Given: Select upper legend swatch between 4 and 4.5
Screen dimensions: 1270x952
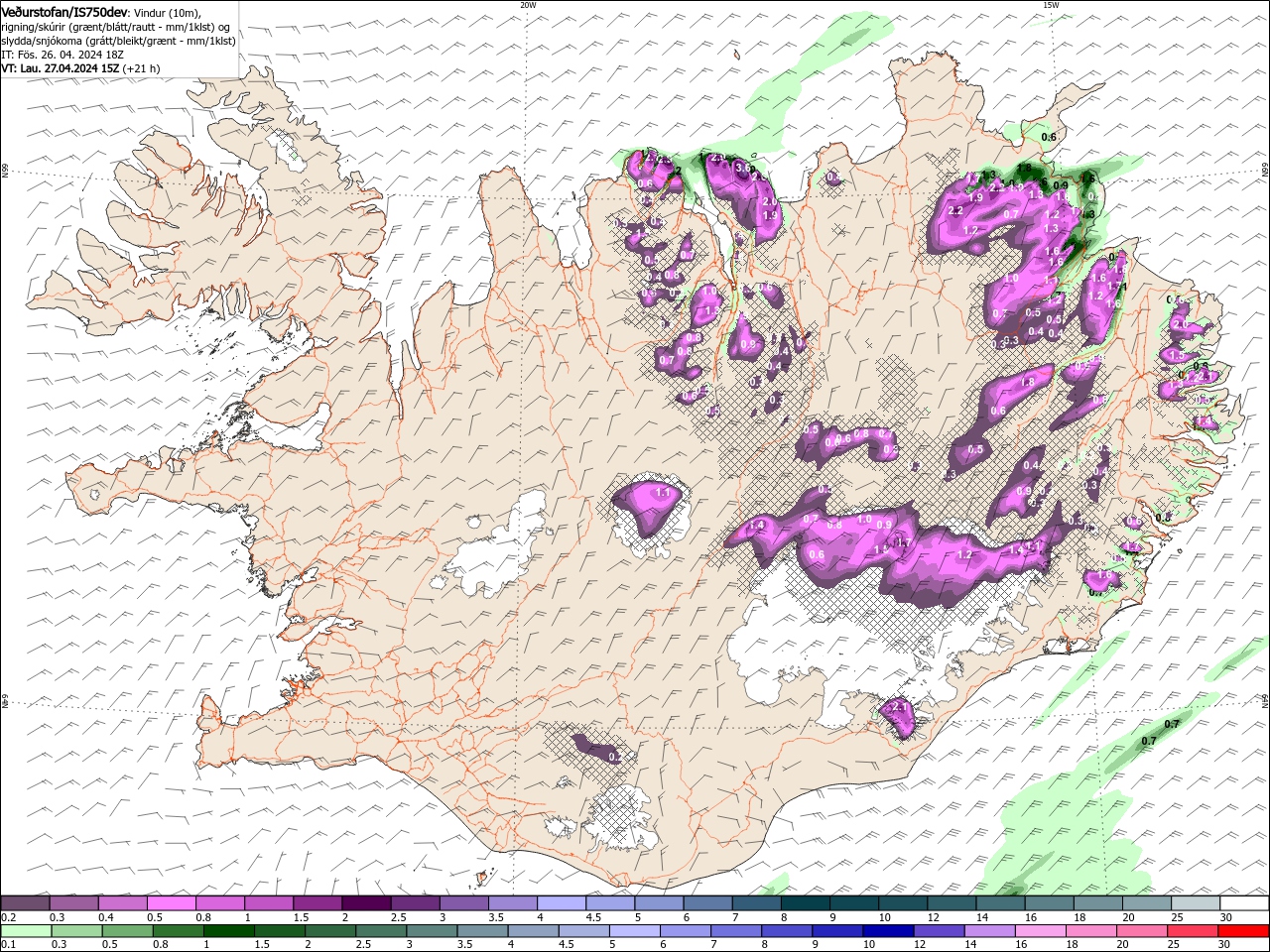Looking at the screenshot, I should click(x=561, y=903).
